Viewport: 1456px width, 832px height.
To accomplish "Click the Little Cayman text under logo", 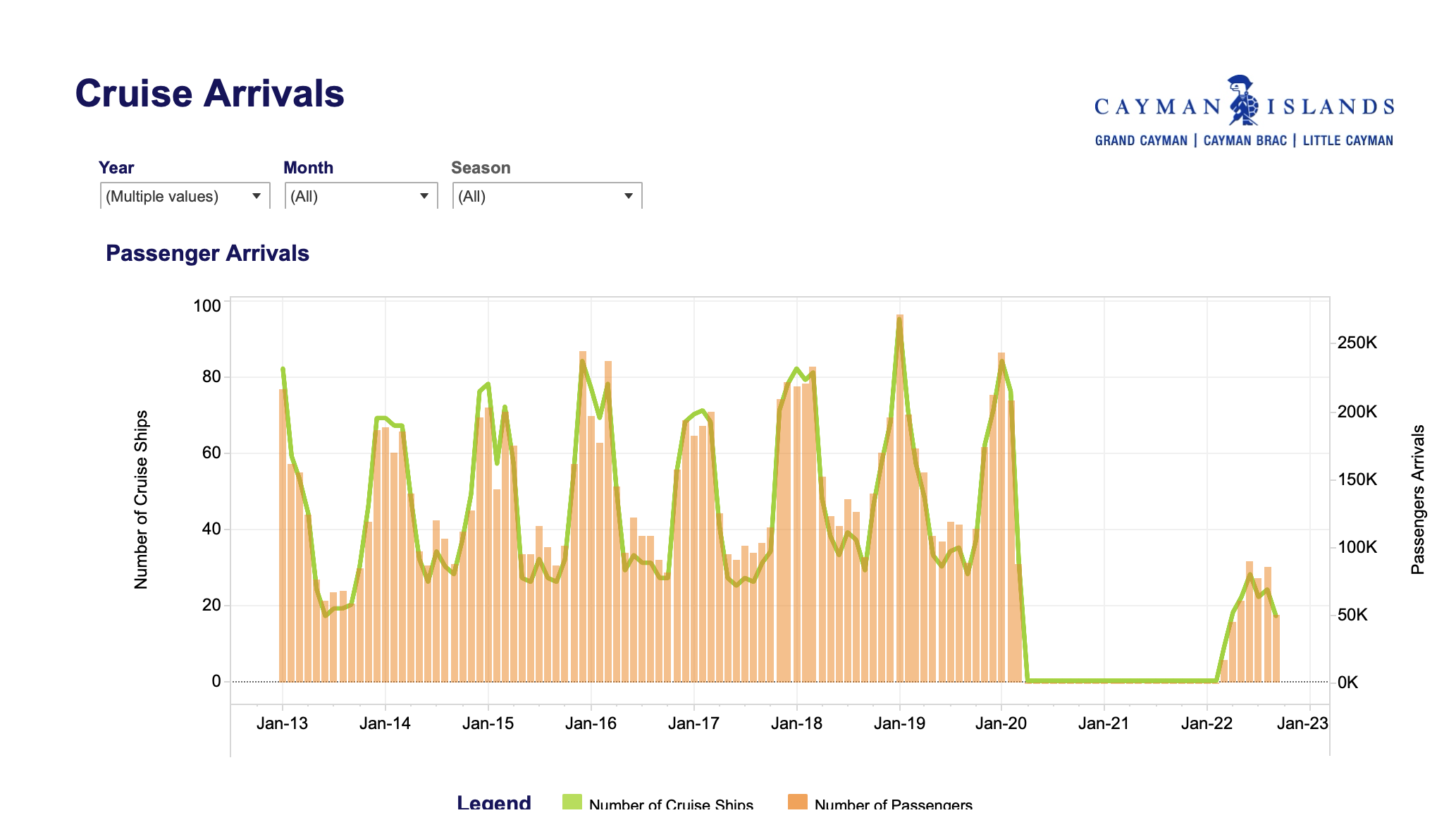I will 1347,140.
